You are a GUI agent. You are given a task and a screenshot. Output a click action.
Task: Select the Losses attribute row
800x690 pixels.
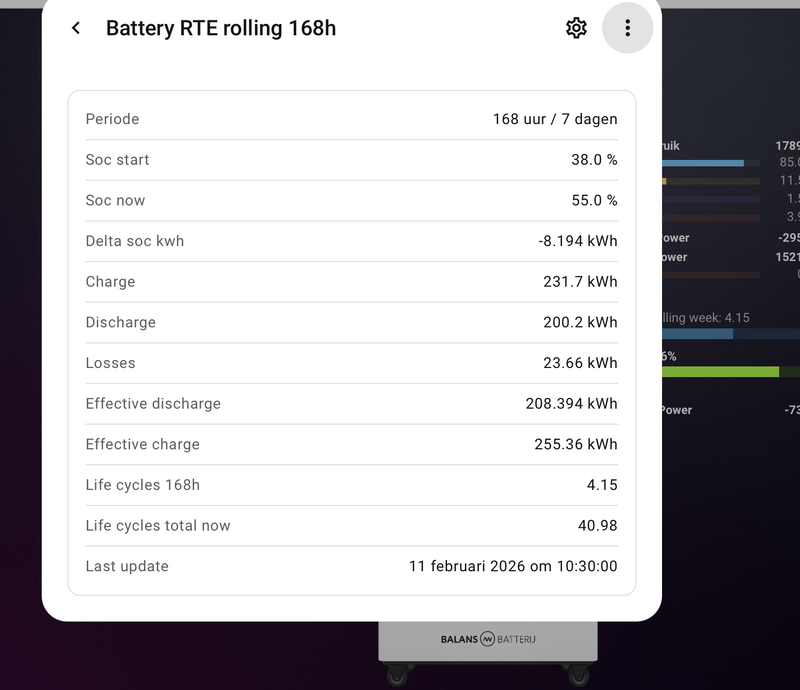pyautogui.click(x=351, y=363)
